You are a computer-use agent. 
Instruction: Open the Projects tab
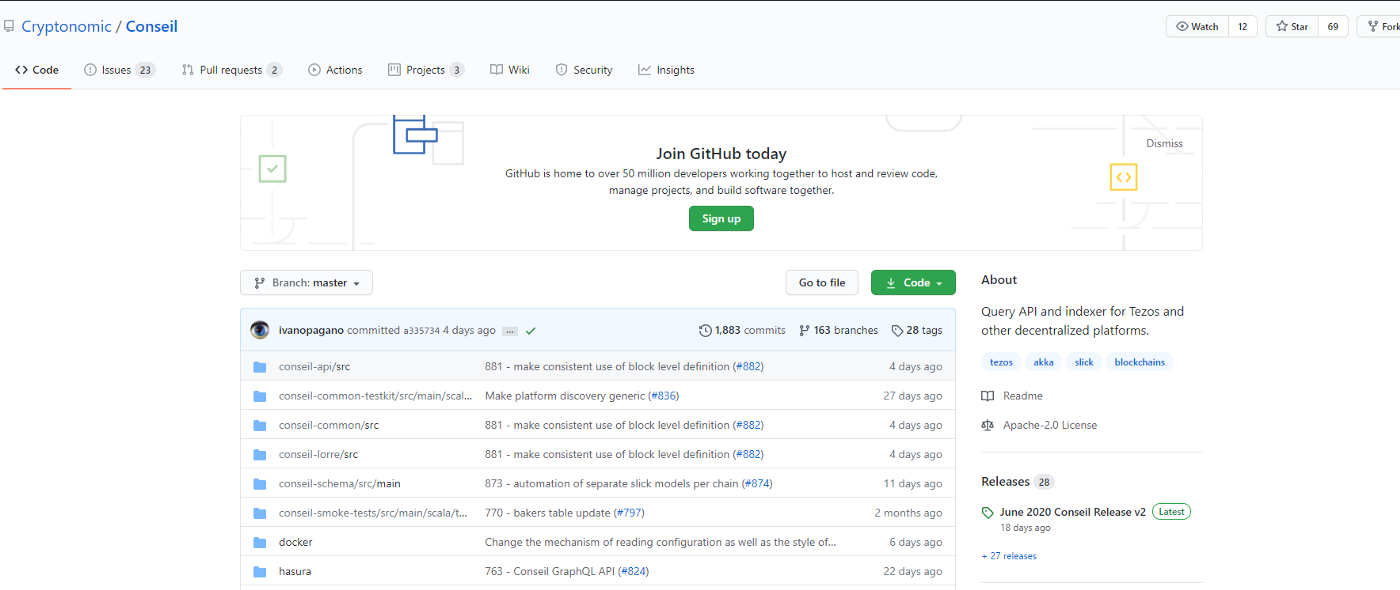coord(427,70)
